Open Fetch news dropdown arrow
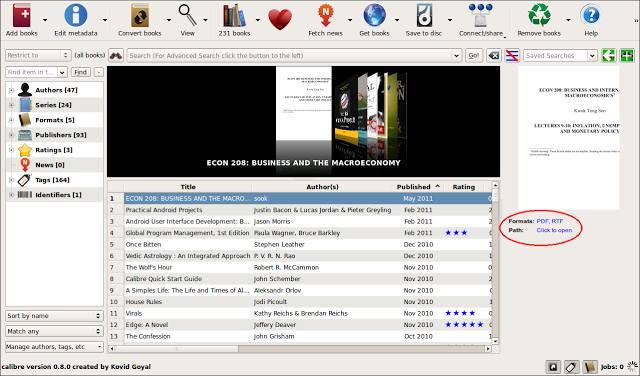The image size is (640, 376). coord(350,20)
